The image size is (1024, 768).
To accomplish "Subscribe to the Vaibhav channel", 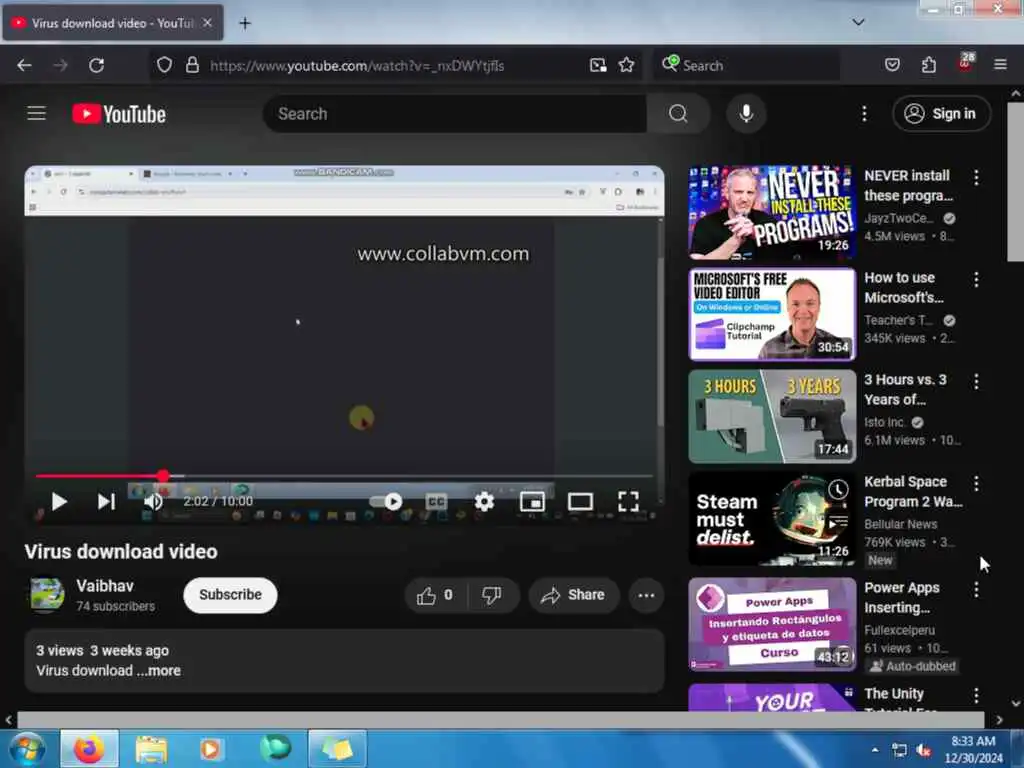I will 230,595.
